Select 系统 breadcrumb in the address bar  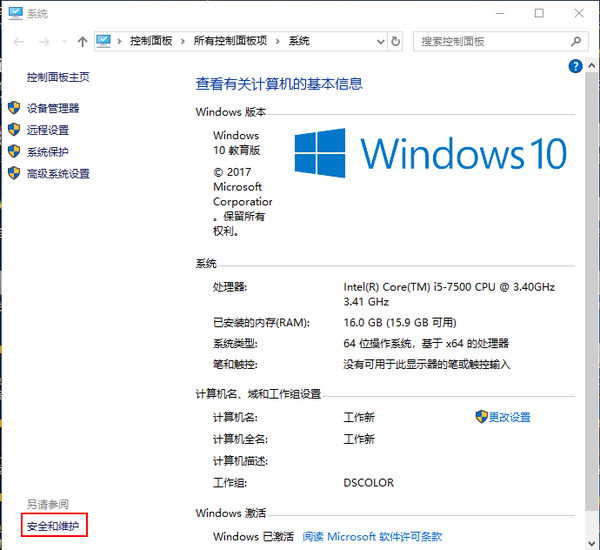[299, 41]
